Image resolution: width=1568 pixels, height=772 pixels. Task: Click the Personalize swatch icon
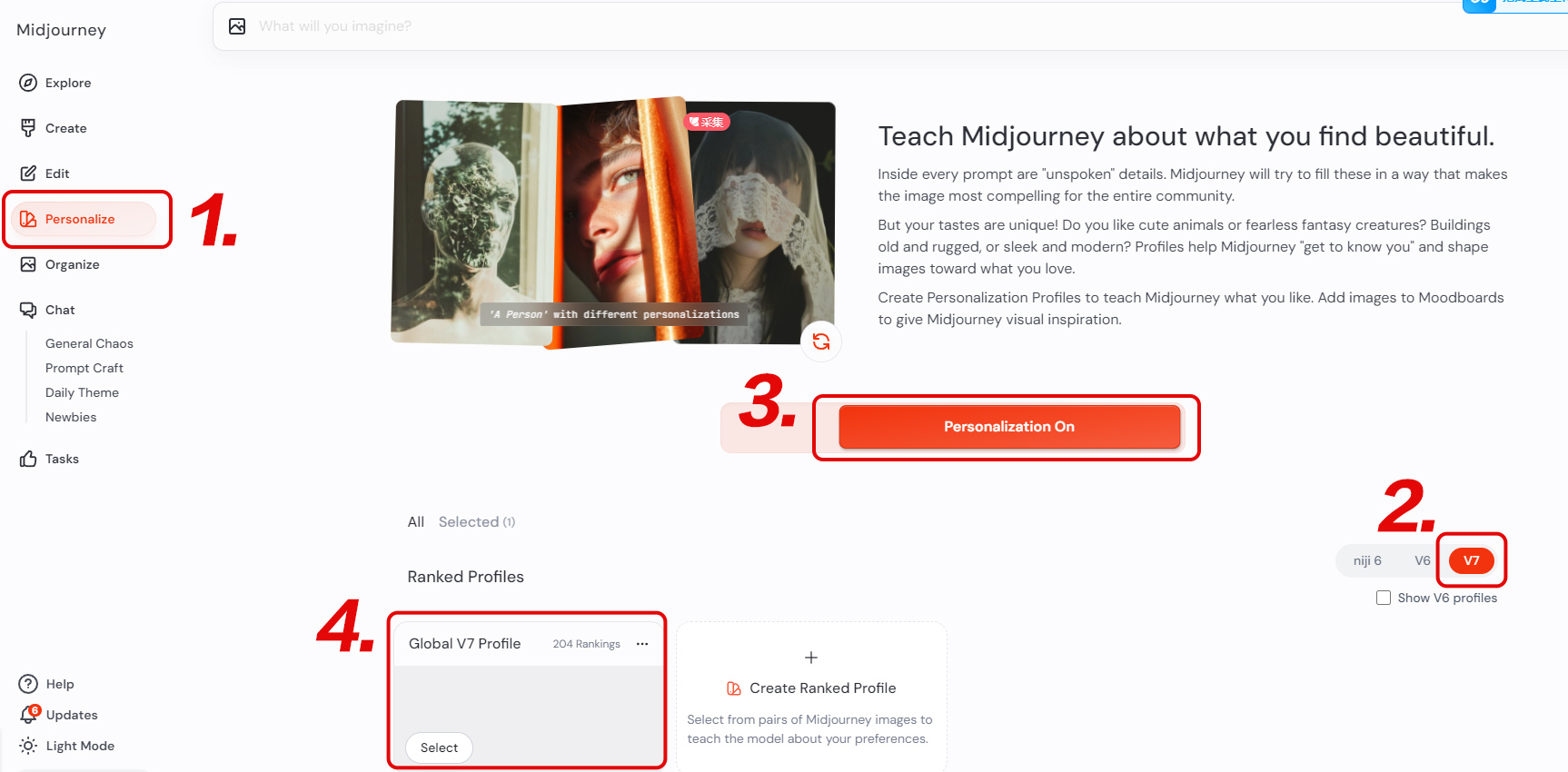tap(28, 219)
